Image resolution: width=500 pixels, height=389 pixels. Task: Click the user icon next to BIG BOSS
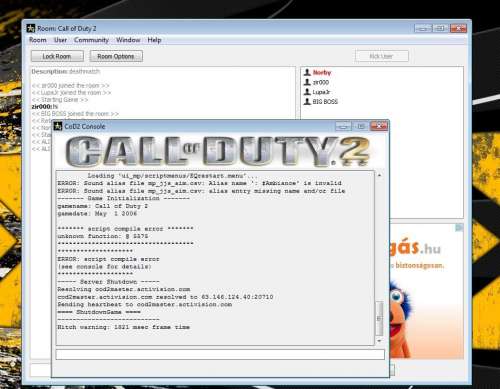(x=307, y=101)
